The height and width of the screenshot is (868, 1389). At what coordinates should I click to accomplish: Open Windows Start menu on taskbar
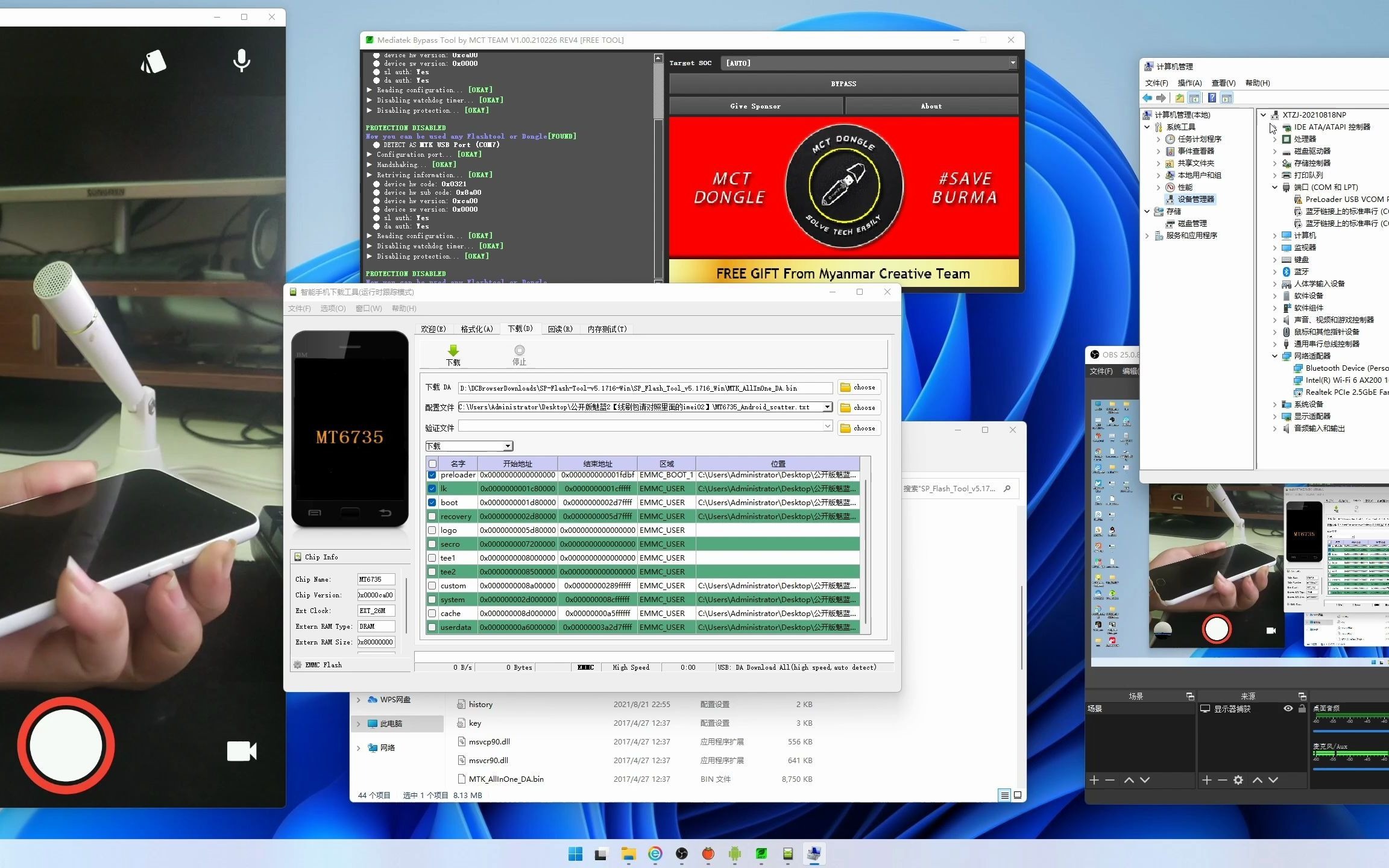pyautogui.click(x=575, y=854)
